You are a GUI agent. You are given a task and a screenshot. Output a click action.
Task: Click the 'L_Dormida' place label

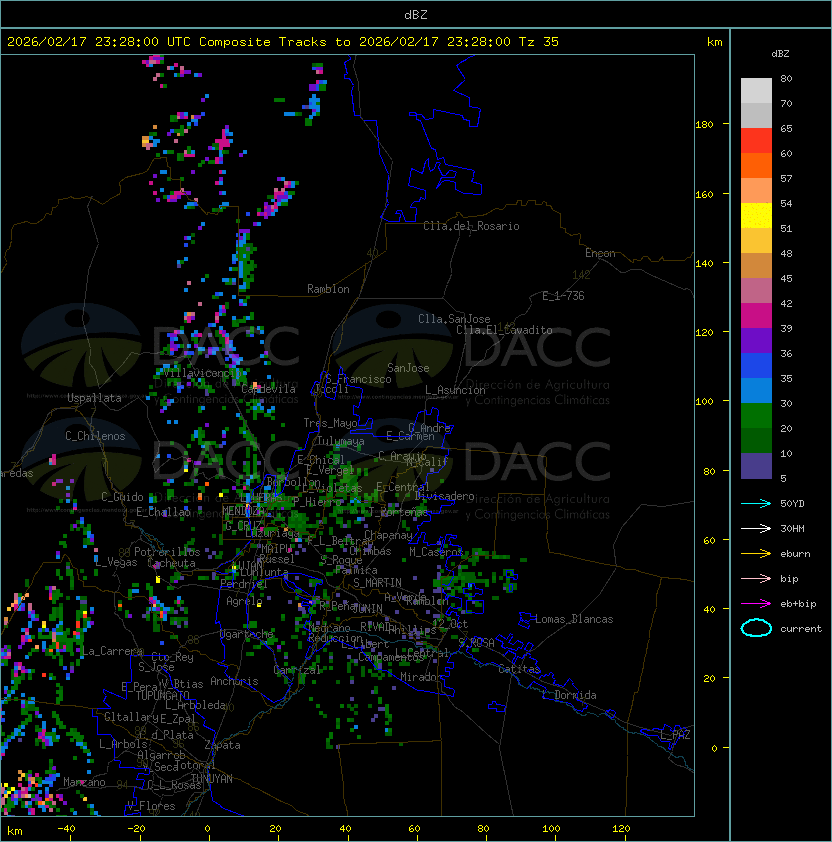(569, 695)
